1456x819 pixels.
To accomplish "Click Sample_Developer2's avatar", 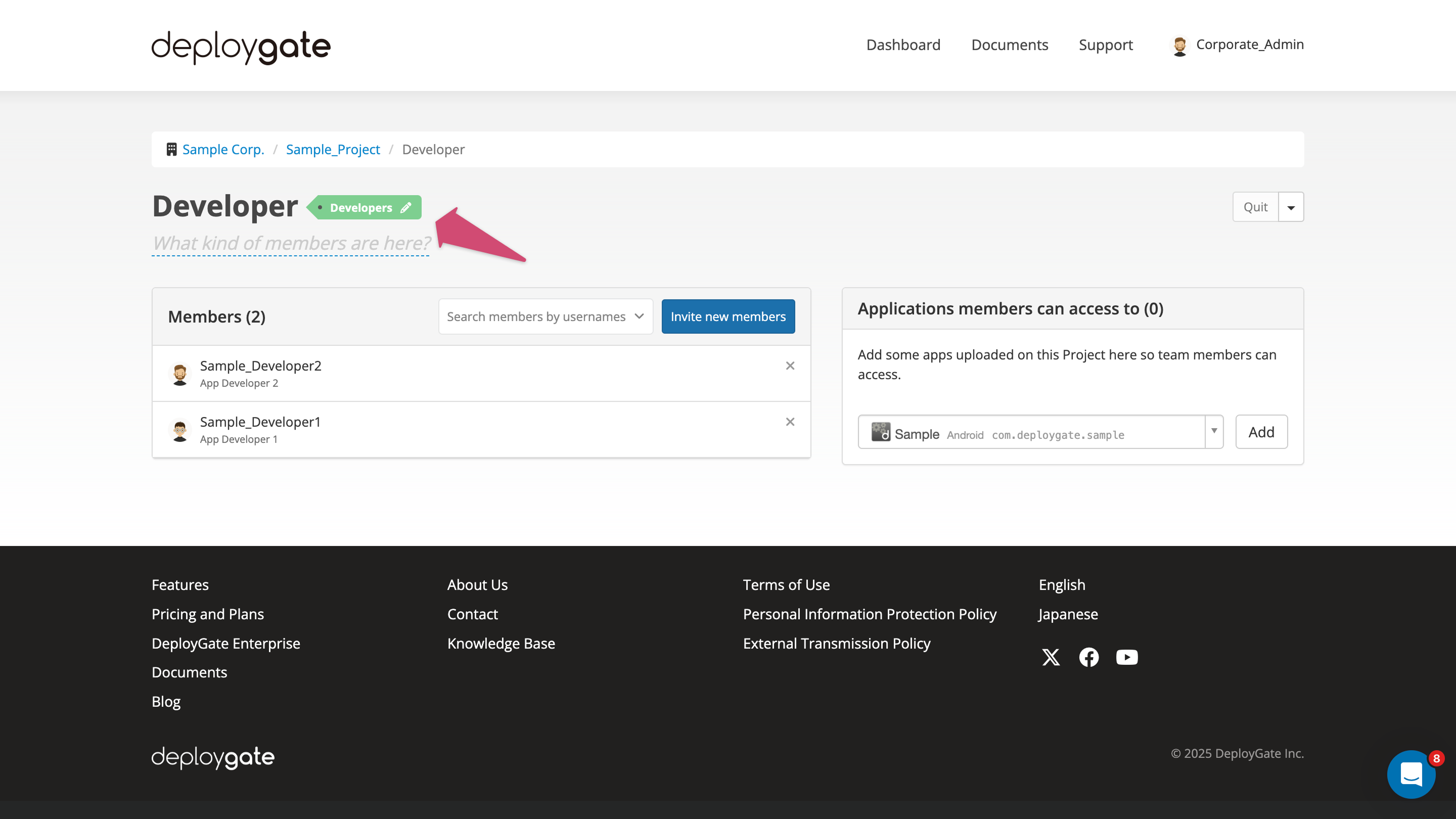I will [180, 374].
